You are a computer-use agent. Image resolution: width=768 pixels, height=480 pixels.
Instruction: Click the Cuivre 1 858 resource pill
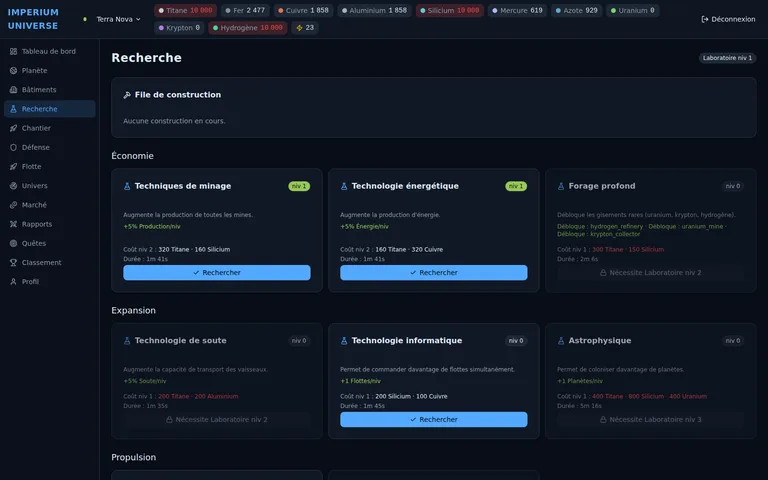pos(303,10)
